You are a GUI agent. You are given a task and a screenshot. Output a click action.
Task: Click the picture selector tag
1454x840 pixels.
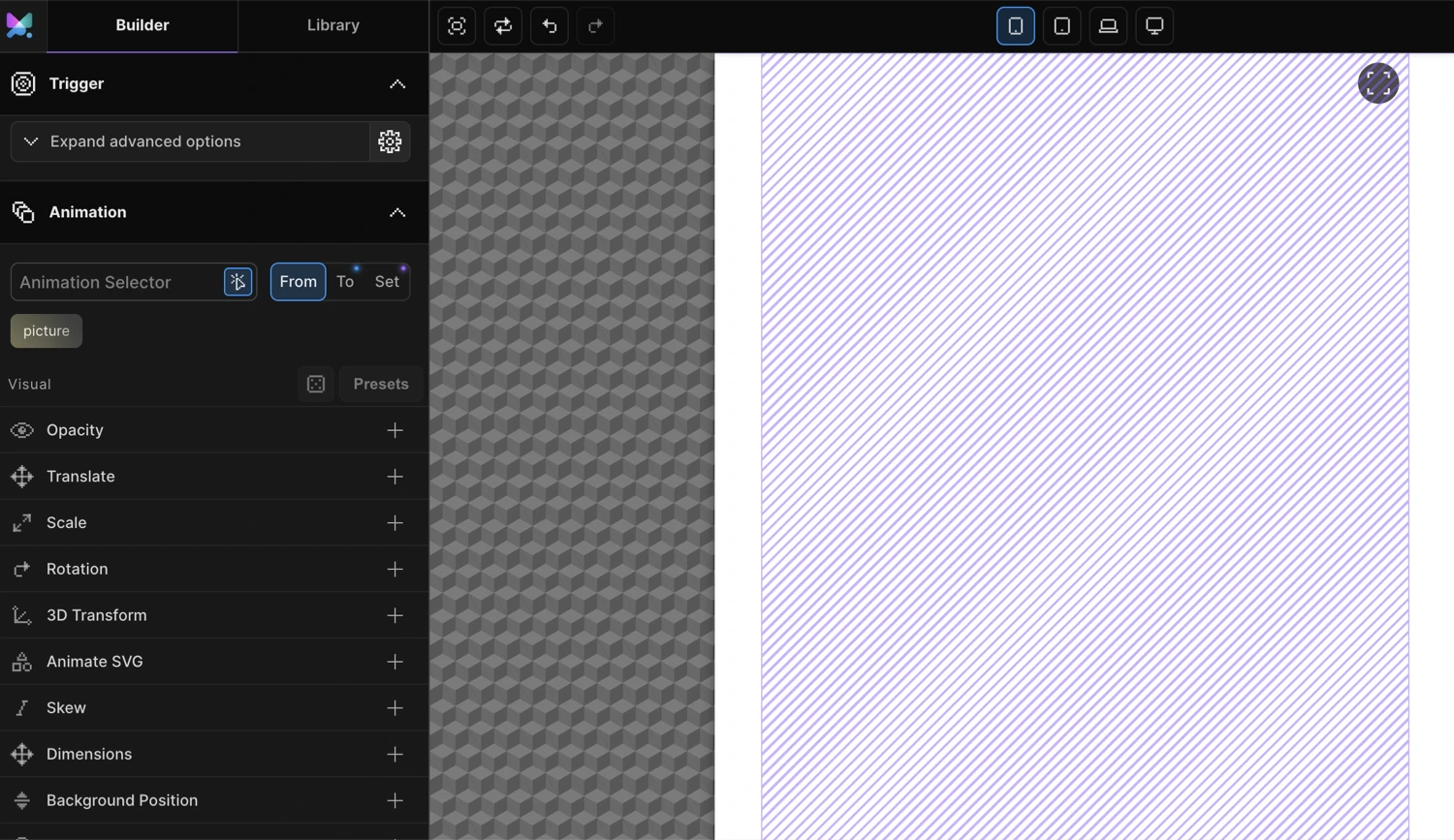(46, 330)
